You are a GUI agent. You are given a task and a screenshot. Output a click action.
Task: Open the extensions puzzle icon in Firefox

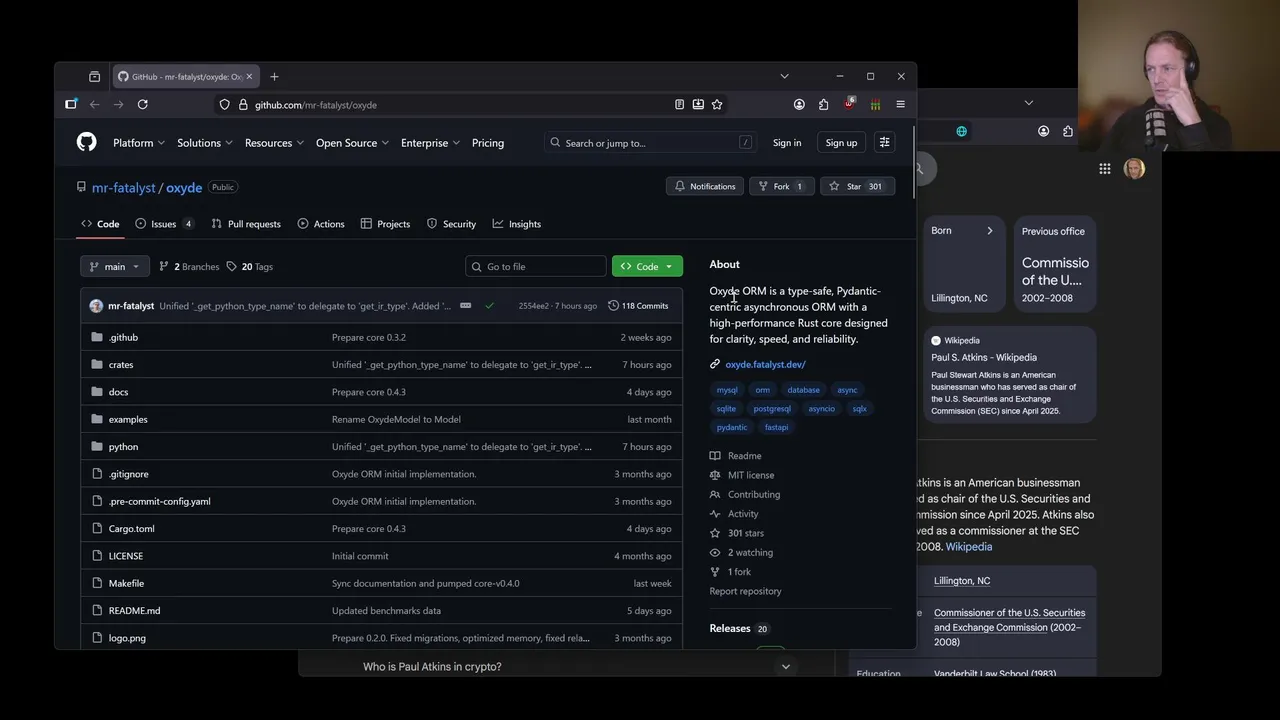823,104
